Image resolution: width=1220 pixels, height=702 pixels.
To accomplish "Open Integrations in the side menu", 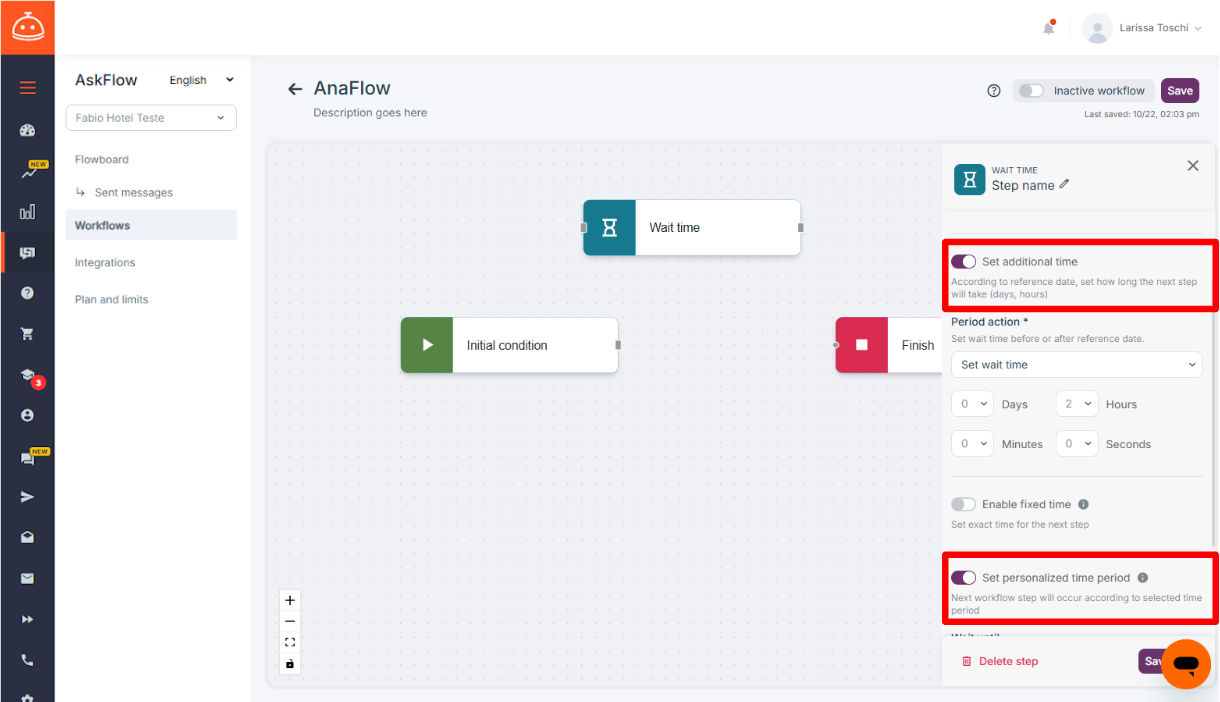I will point(105,262).
